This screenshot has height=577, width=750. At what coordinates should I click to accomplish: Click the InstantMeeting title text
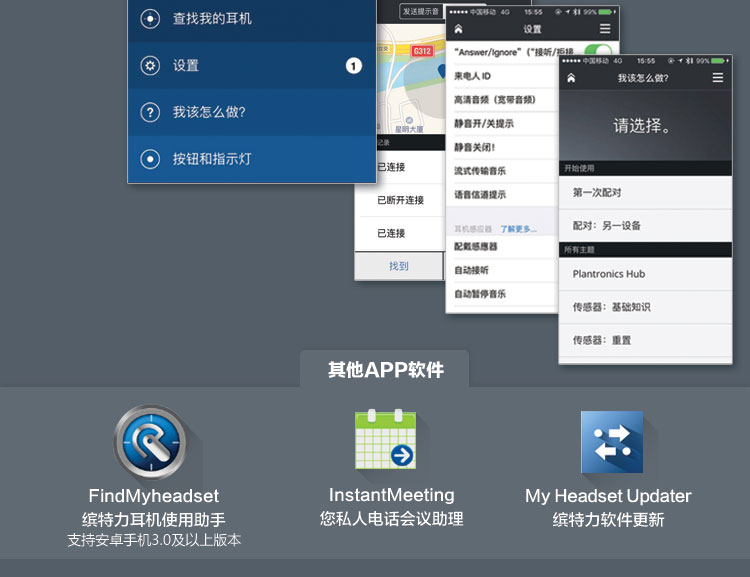pos(391,495)
